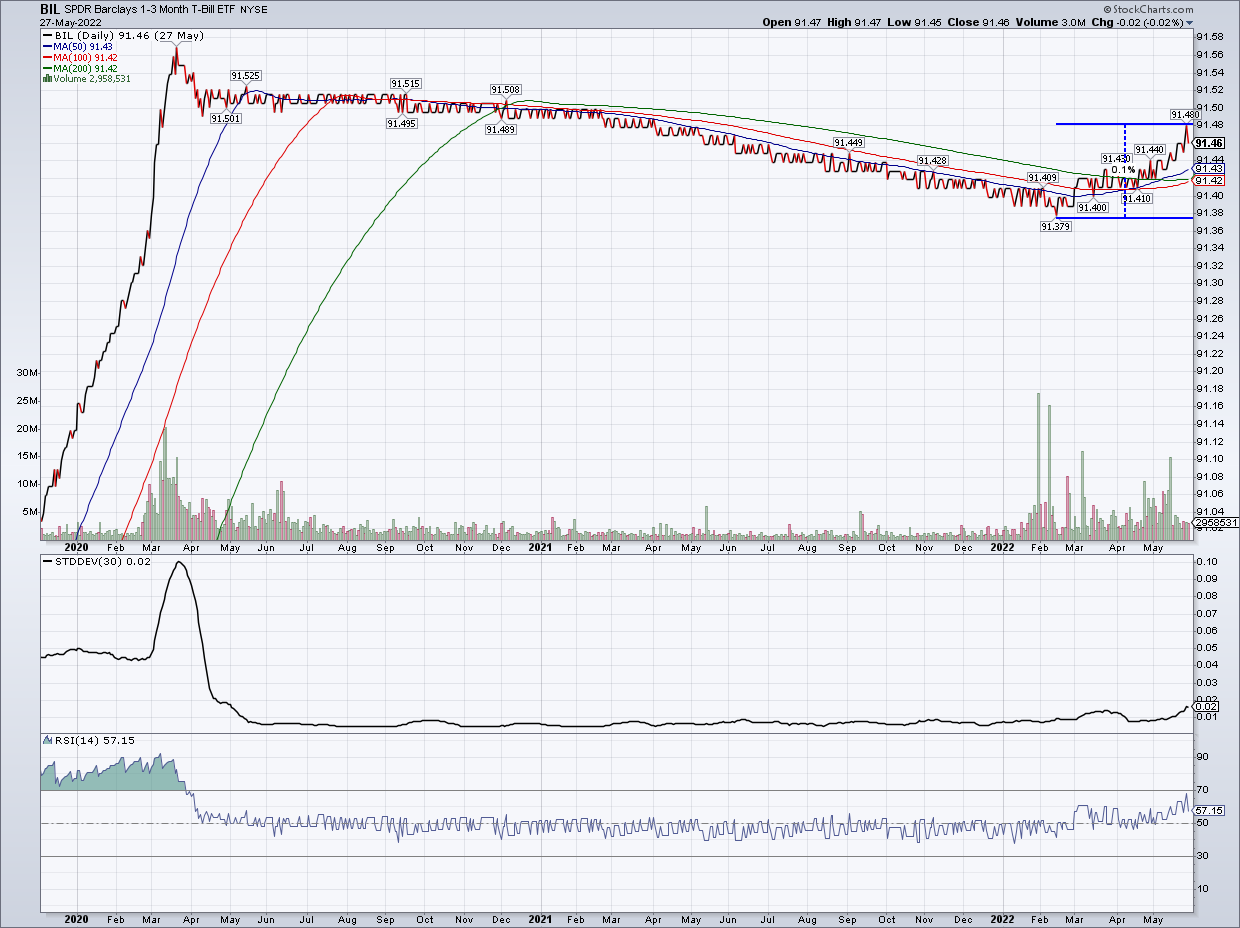The width and height of the screenshot is (1240, 928).
Task: Click the 91.449 price label
Action: (848, 143)
